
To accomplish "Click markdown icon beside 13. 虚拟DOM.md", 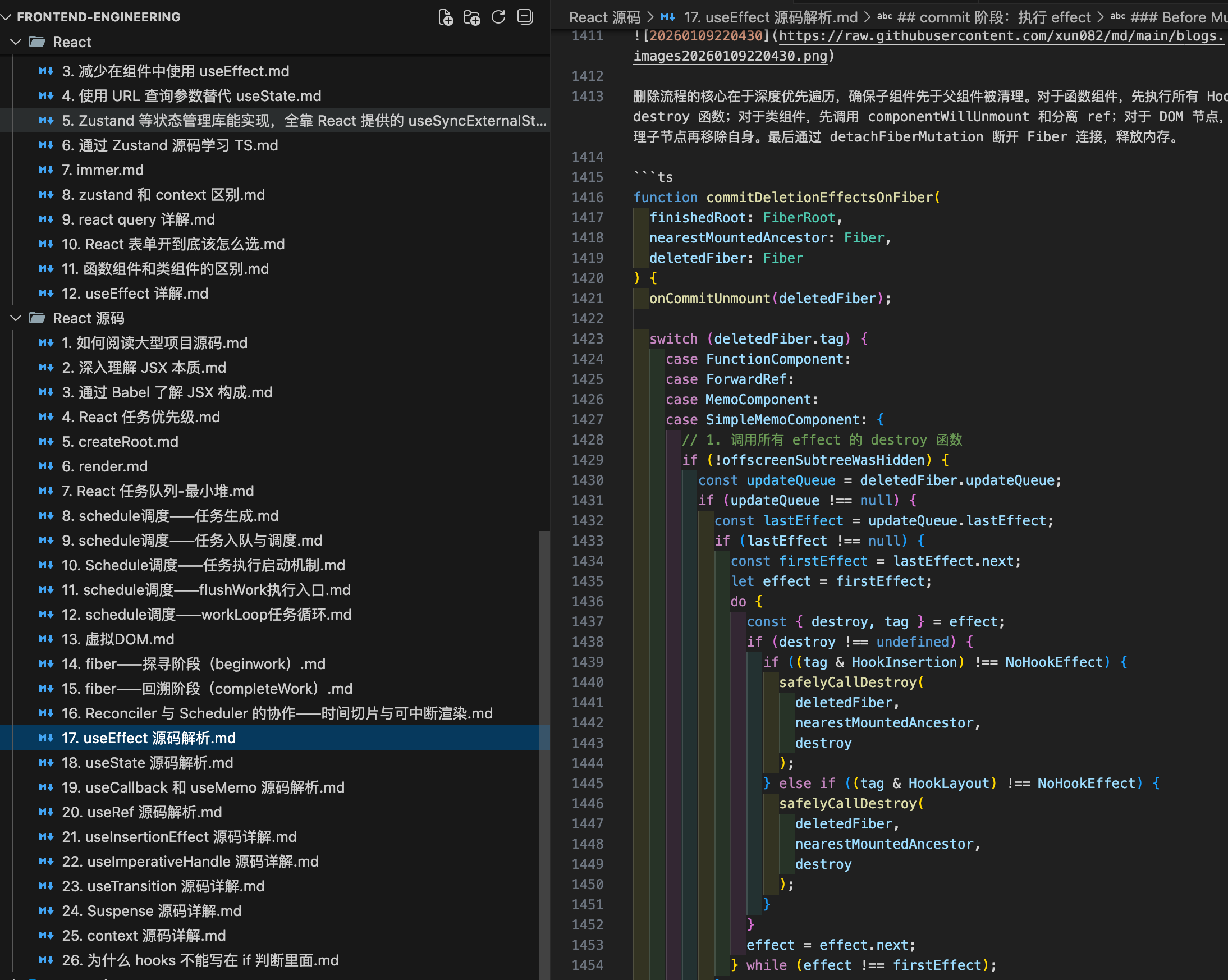I will (x=46, y=639).
